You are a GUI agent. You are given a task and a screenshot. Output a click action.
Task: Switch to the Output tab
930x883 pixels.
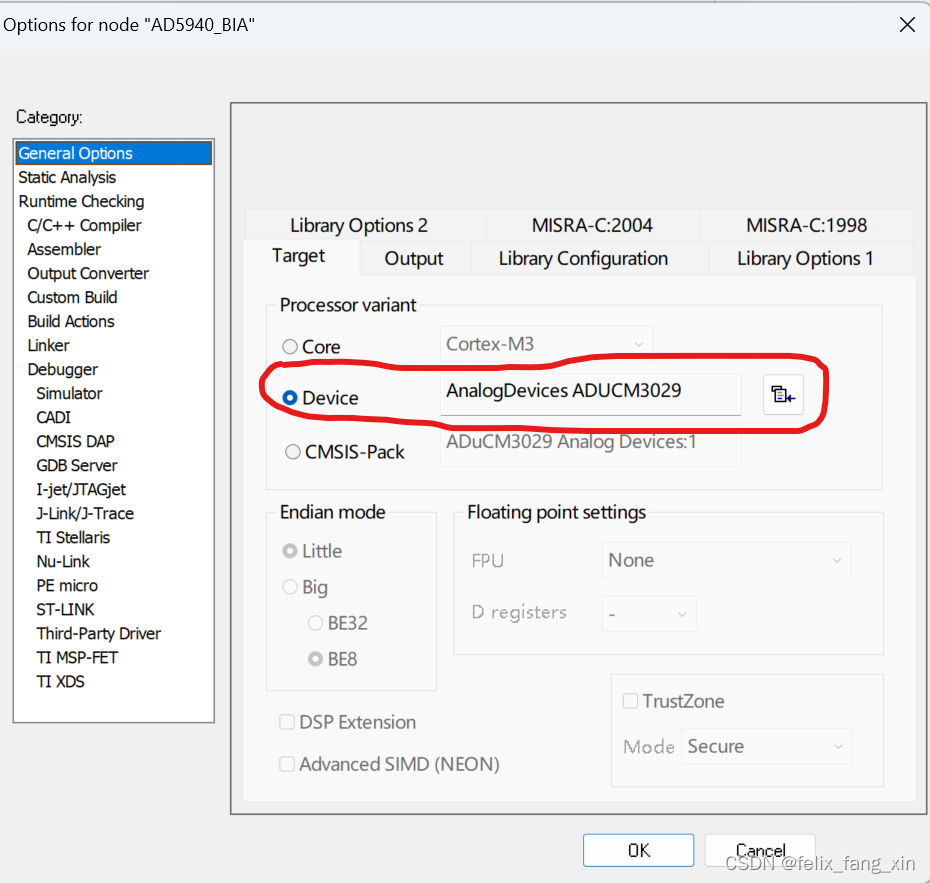click(x=414, y=259)
